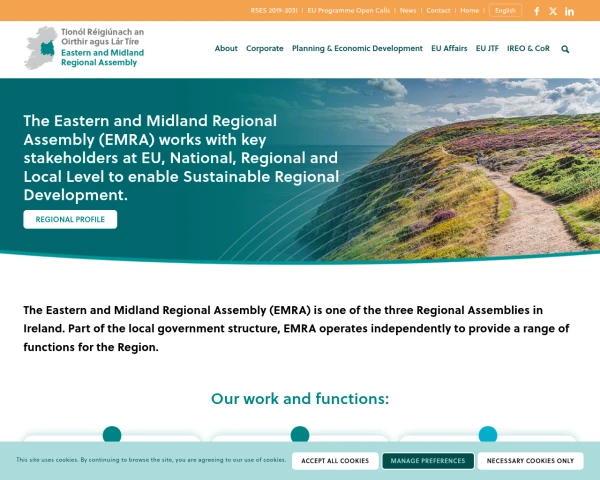Select IREO & CoR in navigation
The height and width of the screenshot is (480, 600).
[528, 48]
